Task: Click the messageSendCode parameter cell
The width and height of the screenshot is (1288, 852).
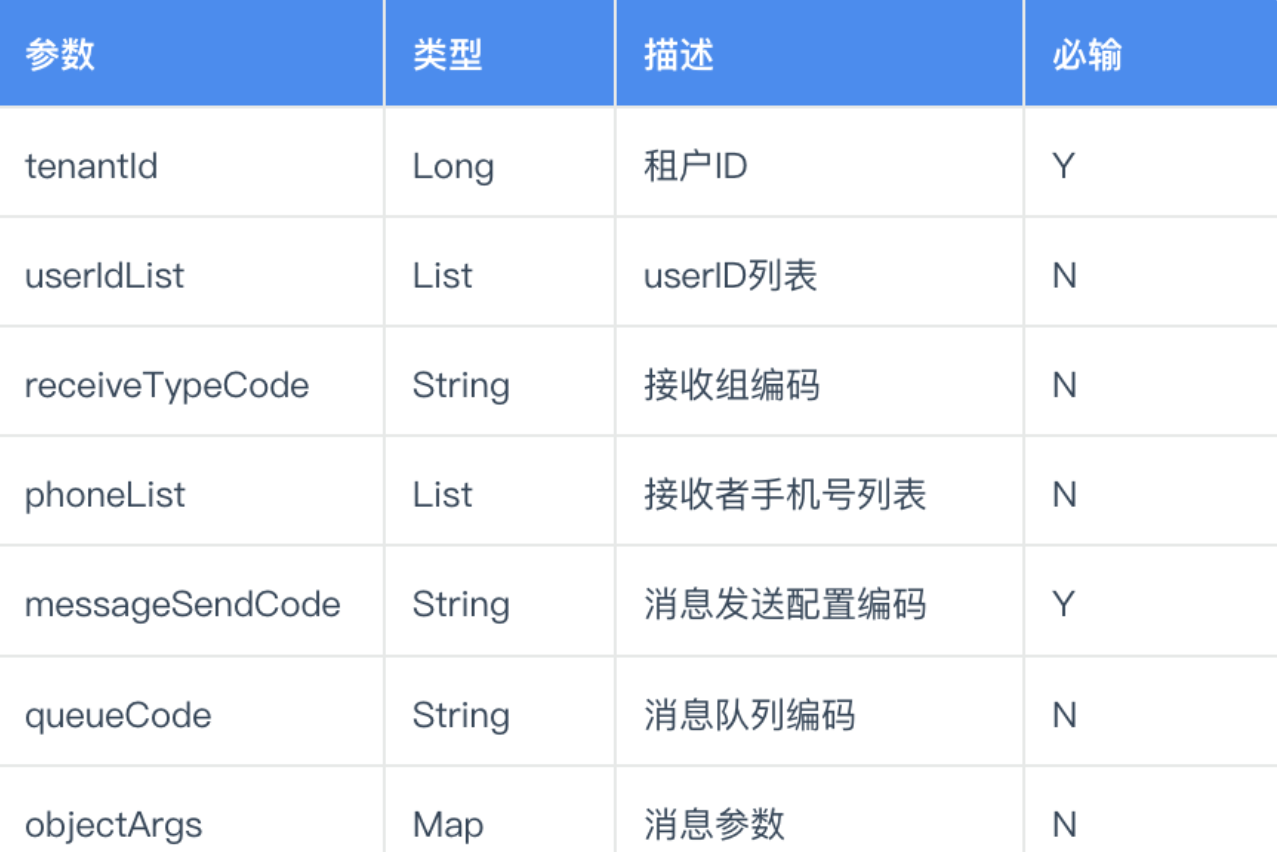Action: (x=182, y=605)
